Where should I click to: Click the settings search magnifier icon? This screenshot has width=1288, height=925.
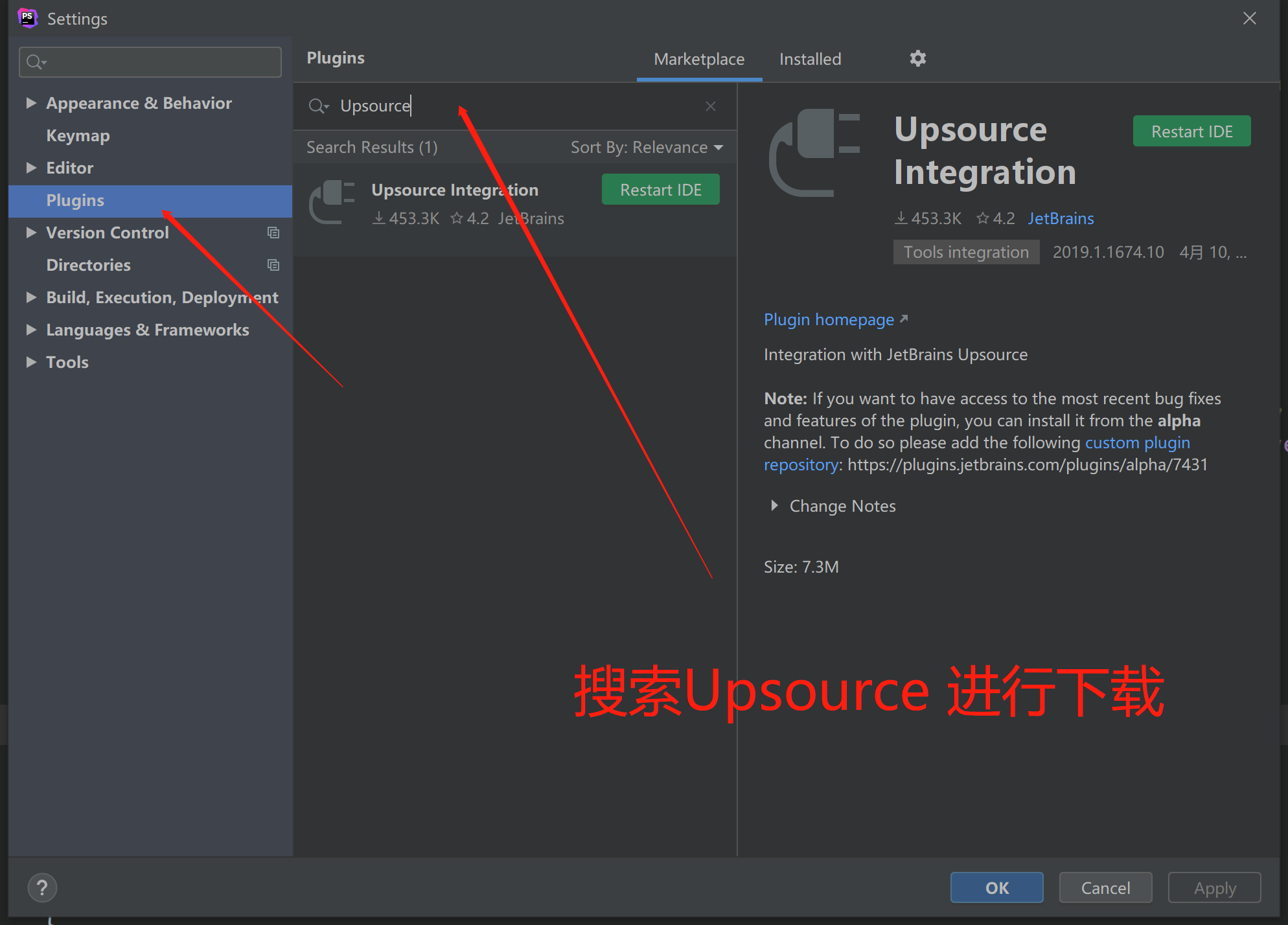36,62
